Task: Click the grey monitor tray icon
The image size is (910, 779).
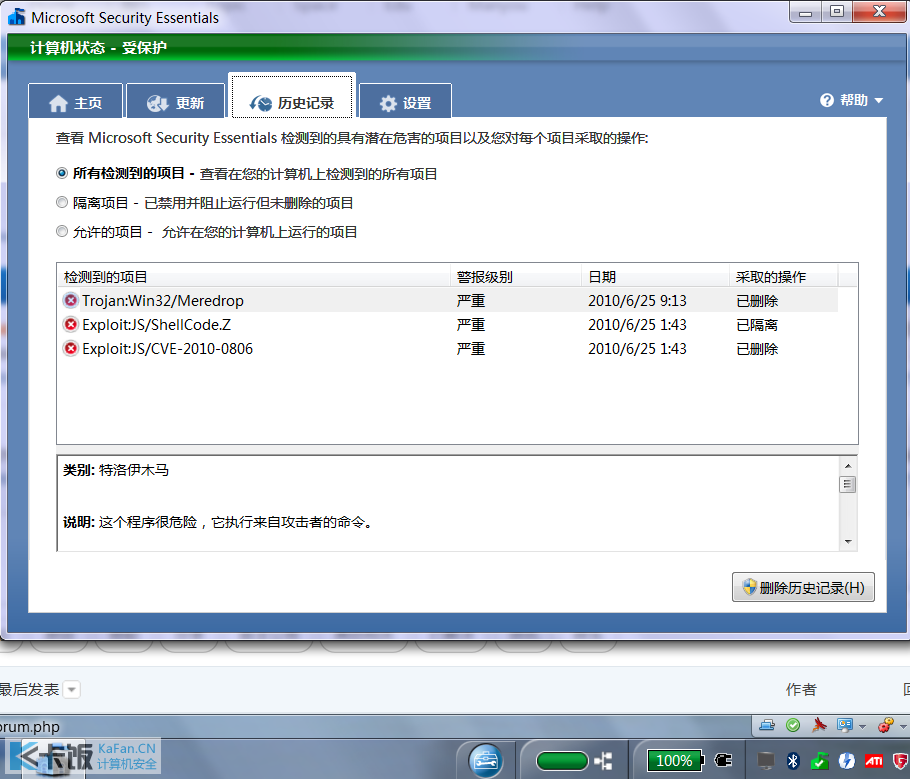Action: point(766,760)
